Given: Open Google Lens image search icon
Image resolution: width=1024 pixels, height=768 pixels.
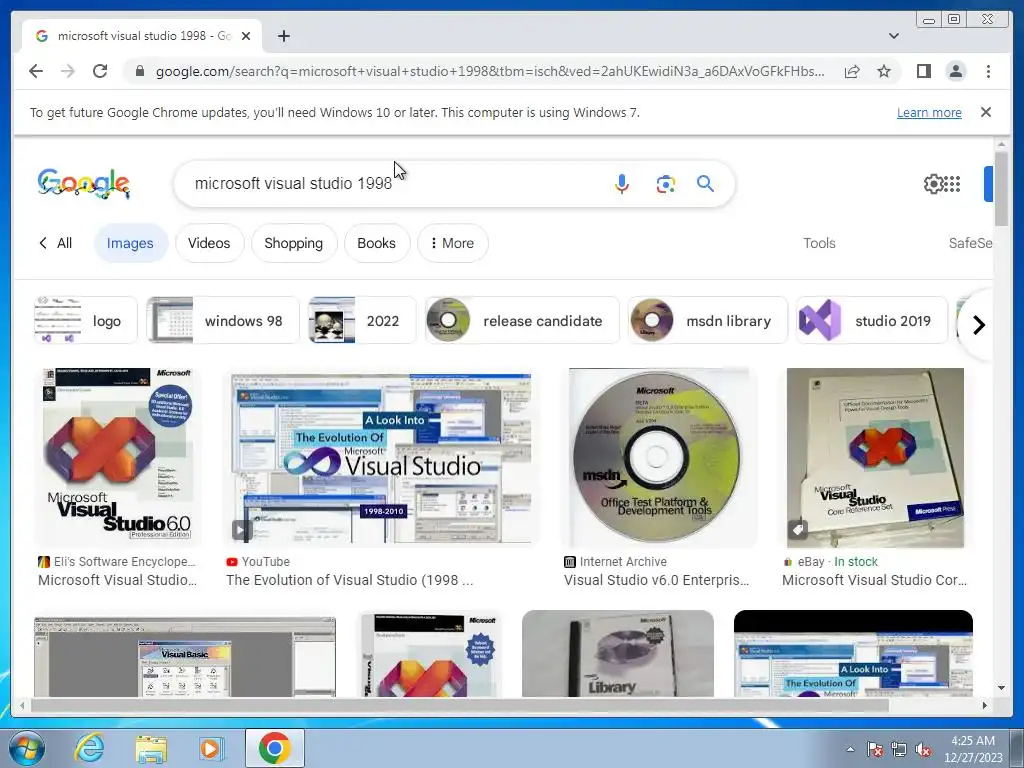Looking at the screenshot, I should pyautogui.click(x=665, y=184).
